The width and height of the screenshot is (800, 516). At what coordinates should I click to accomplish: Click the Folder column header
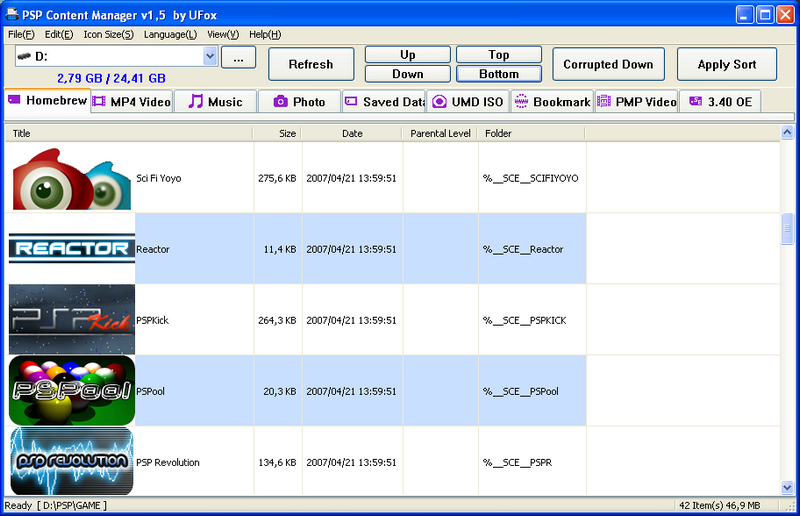[x=531, y=133]
